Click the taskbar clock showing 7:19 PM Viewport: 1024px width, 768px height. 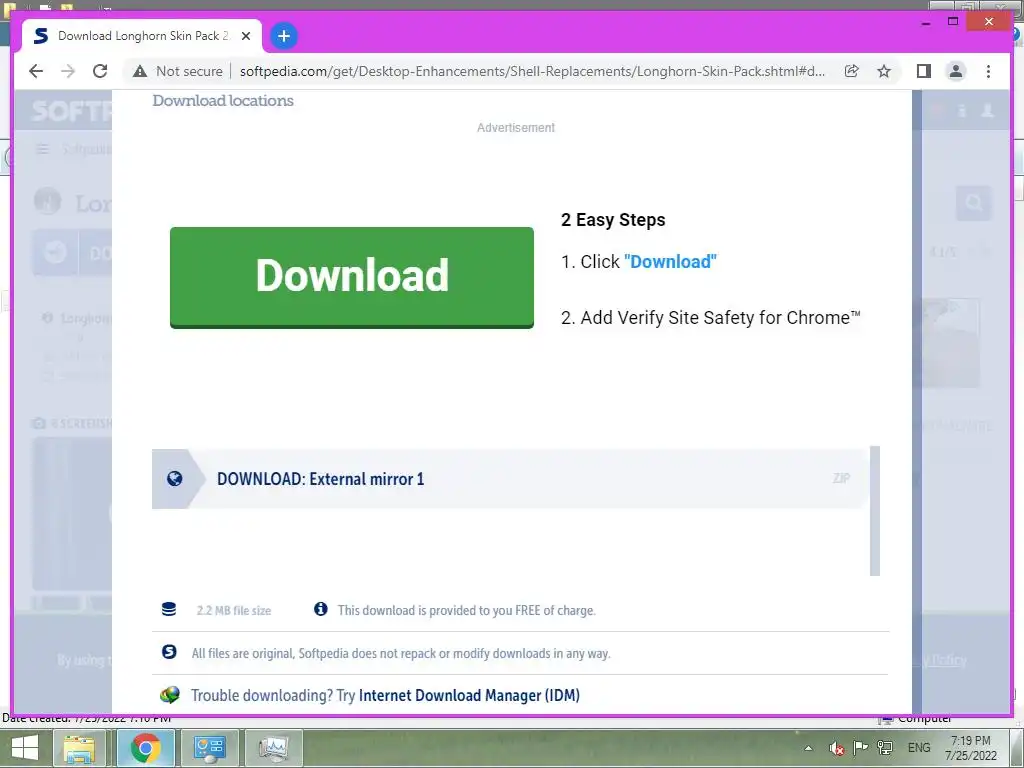click(970, 748)
